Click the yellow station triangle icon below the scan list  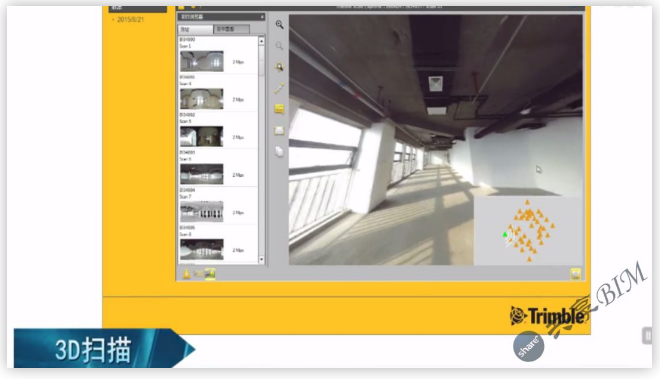pos(186,274)
